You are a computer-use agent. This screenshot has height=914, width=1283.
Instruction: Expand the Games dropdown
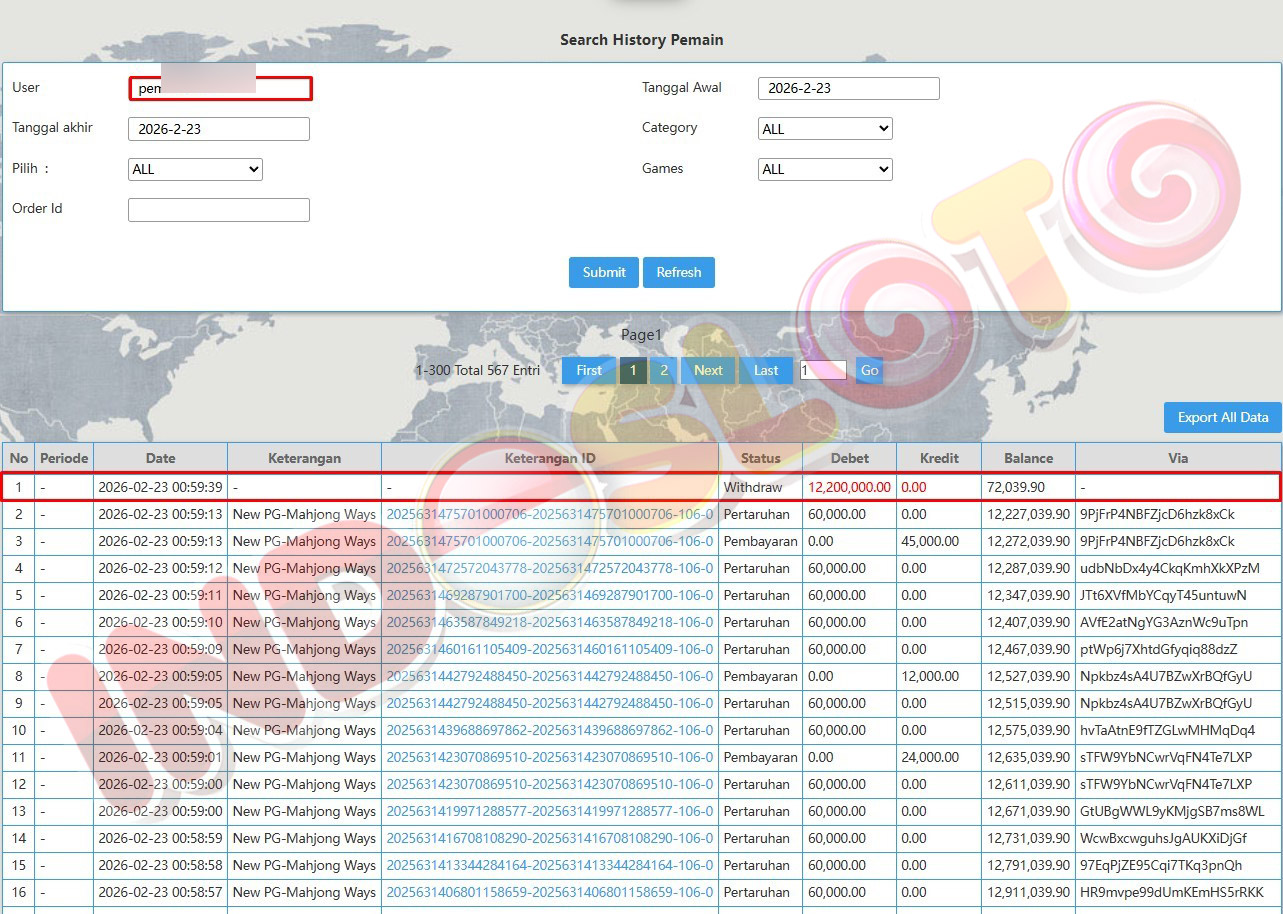point(825,169)
